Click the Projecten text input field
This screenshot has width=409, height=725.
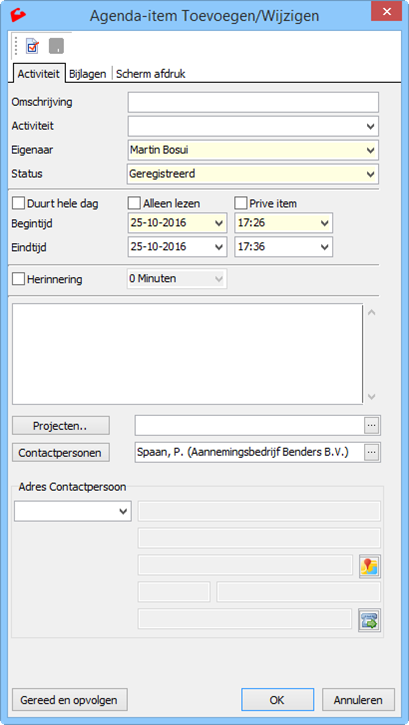250,425
